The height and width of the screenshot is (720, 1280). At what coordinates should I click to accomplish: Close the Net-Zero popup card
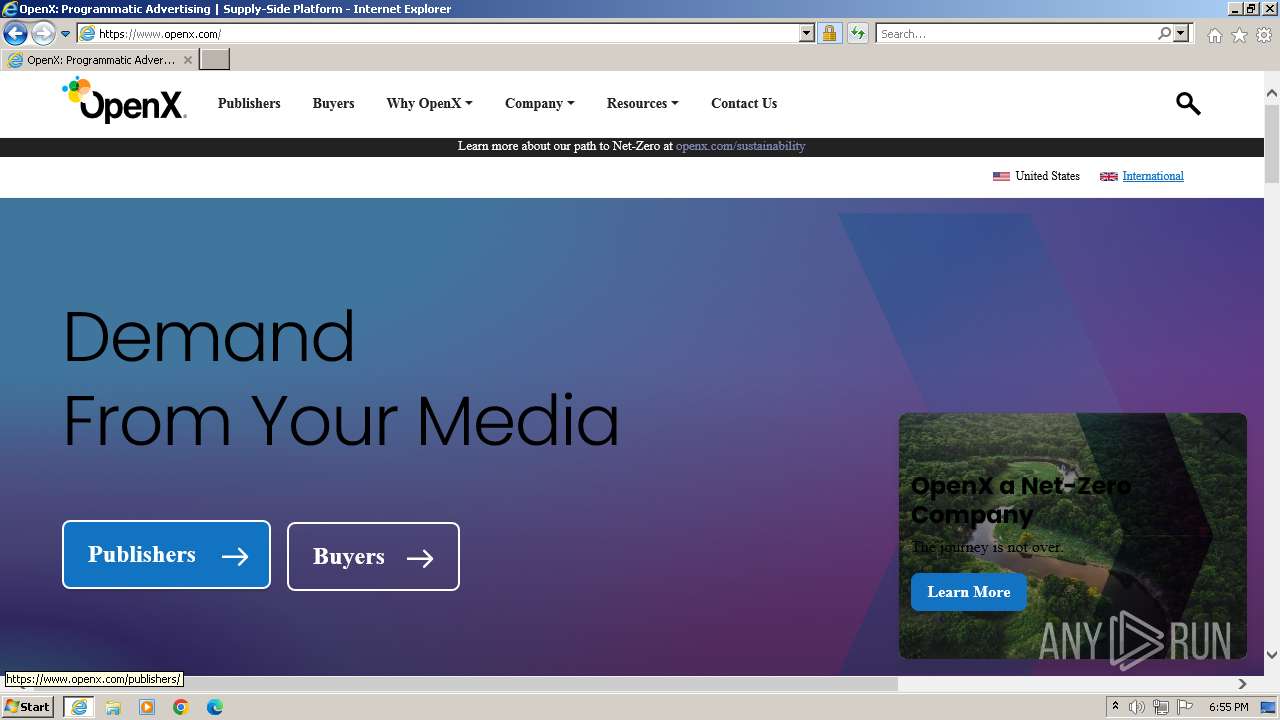1223,437
